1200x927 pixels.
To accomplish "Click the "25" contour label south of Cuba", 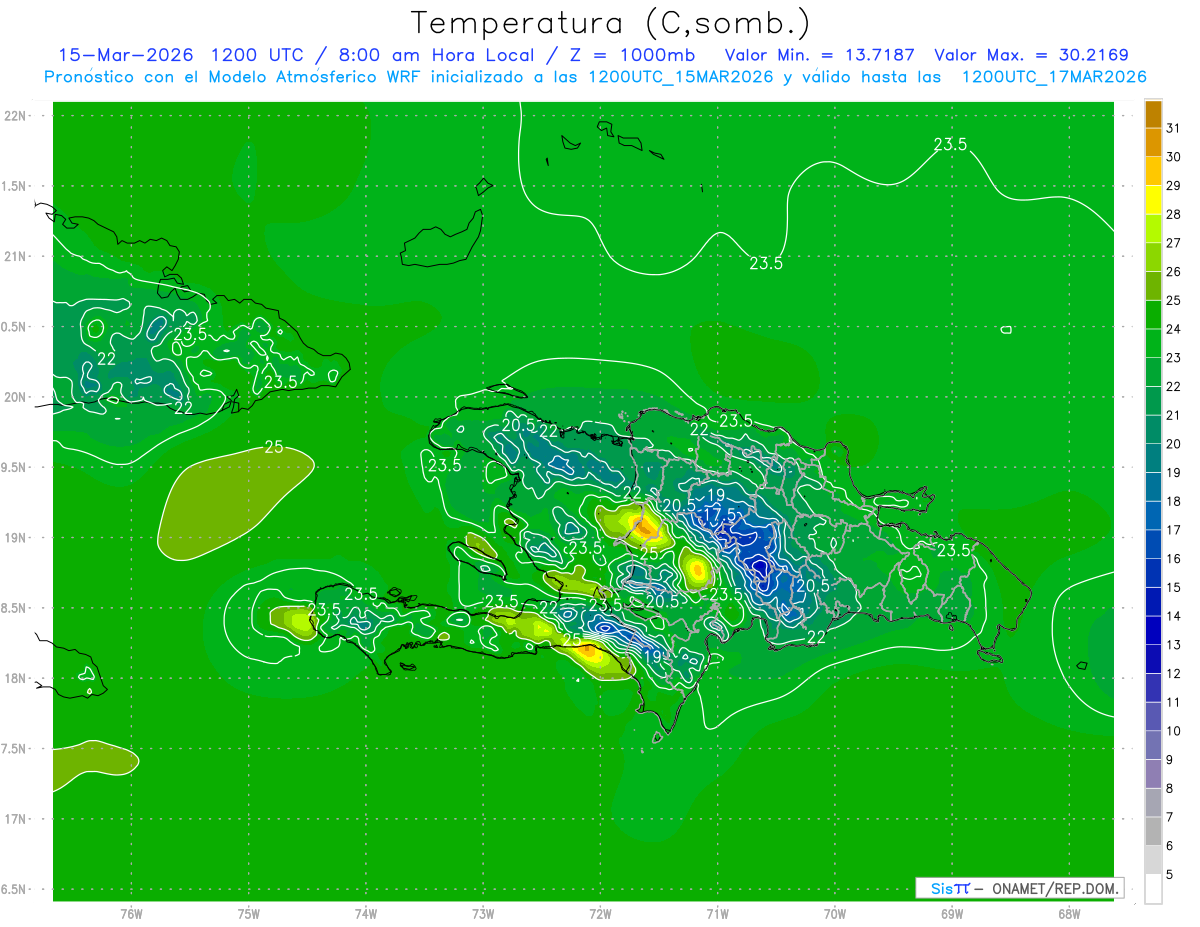I will coord(273,447).
